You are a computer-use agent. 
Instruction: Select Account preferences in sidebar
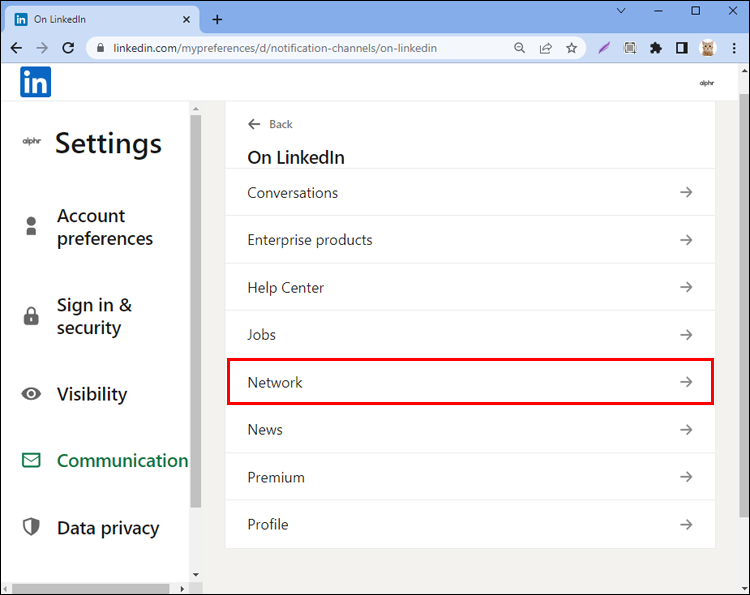(104, 227)
